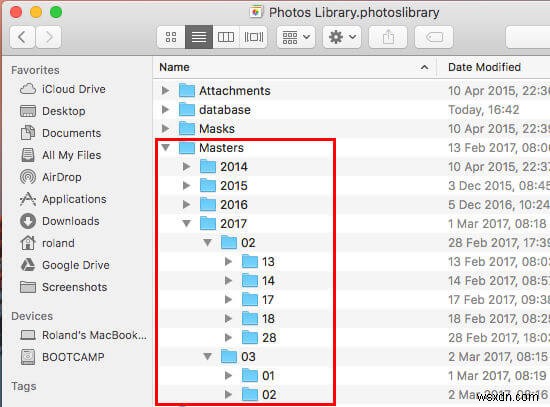Switch to Cover Flow view
This screenshot has height=407, width=550.
coord(254,37)
